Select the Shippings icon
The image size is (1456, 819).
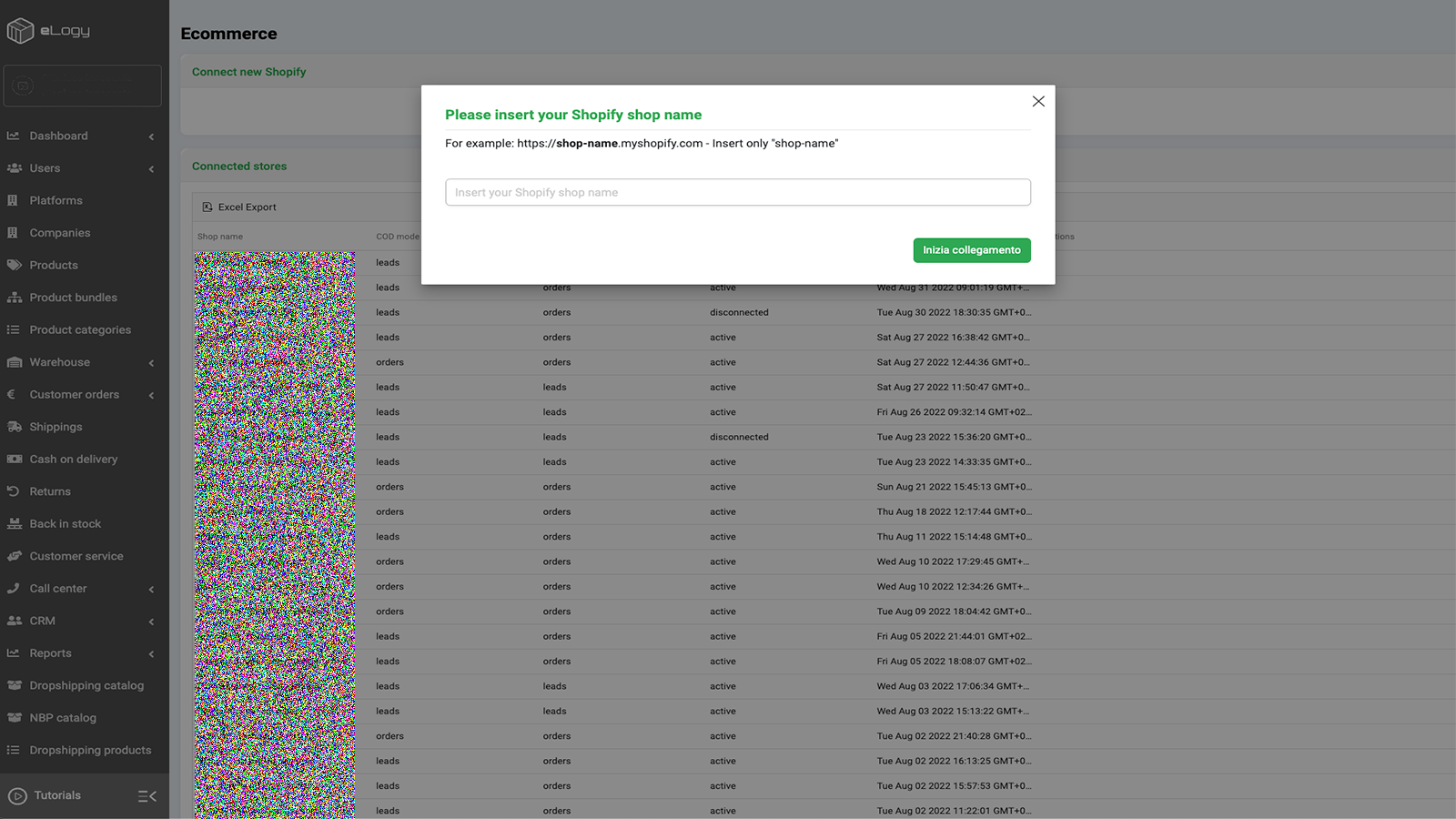pos(14,427)
